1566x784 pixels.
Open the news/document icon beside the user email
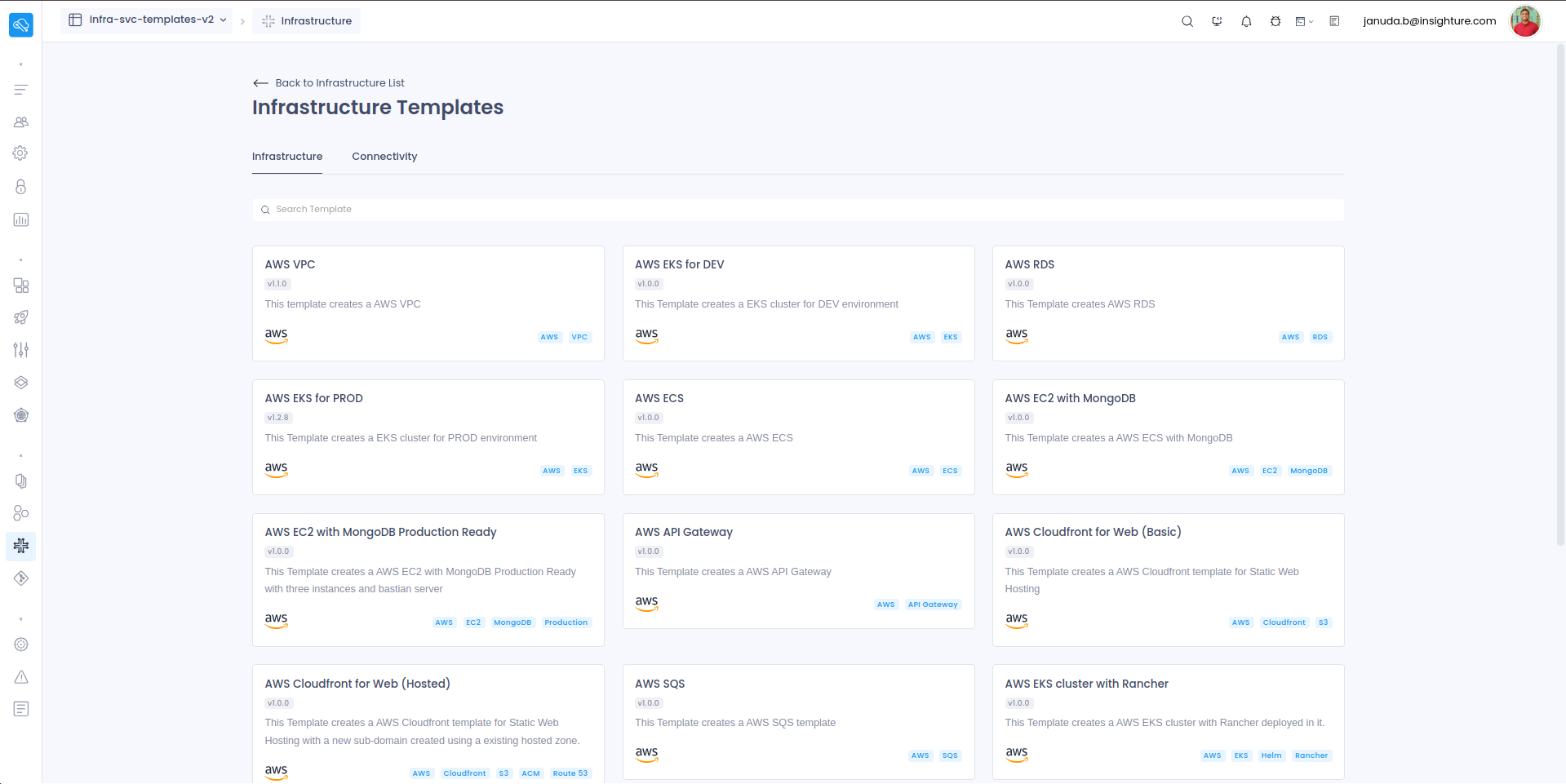click(x=1334, y=21)
